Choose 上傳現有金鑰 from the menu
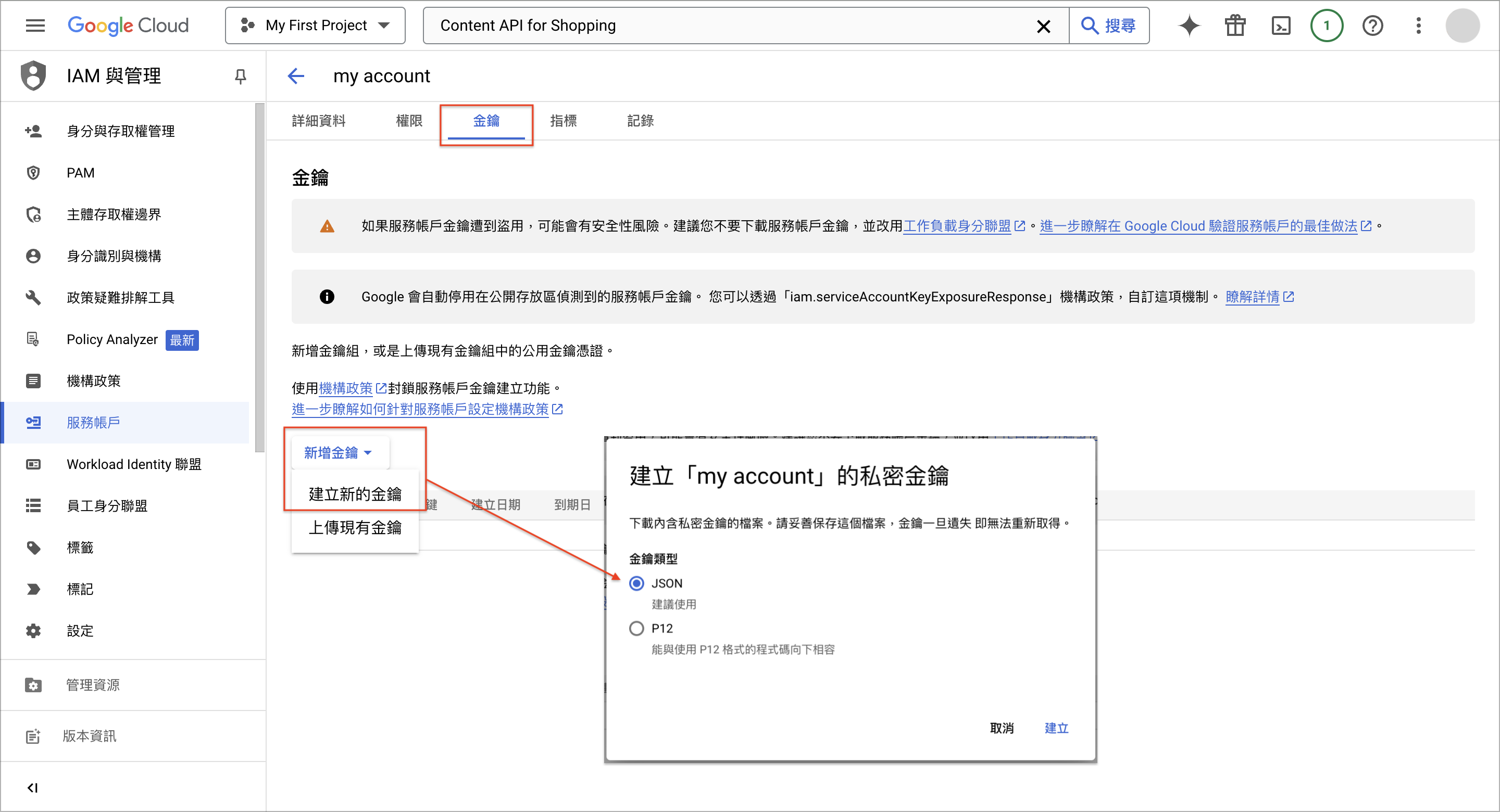Image resolution: width=1500 pixels, height=812 pixels. [355, 527]
